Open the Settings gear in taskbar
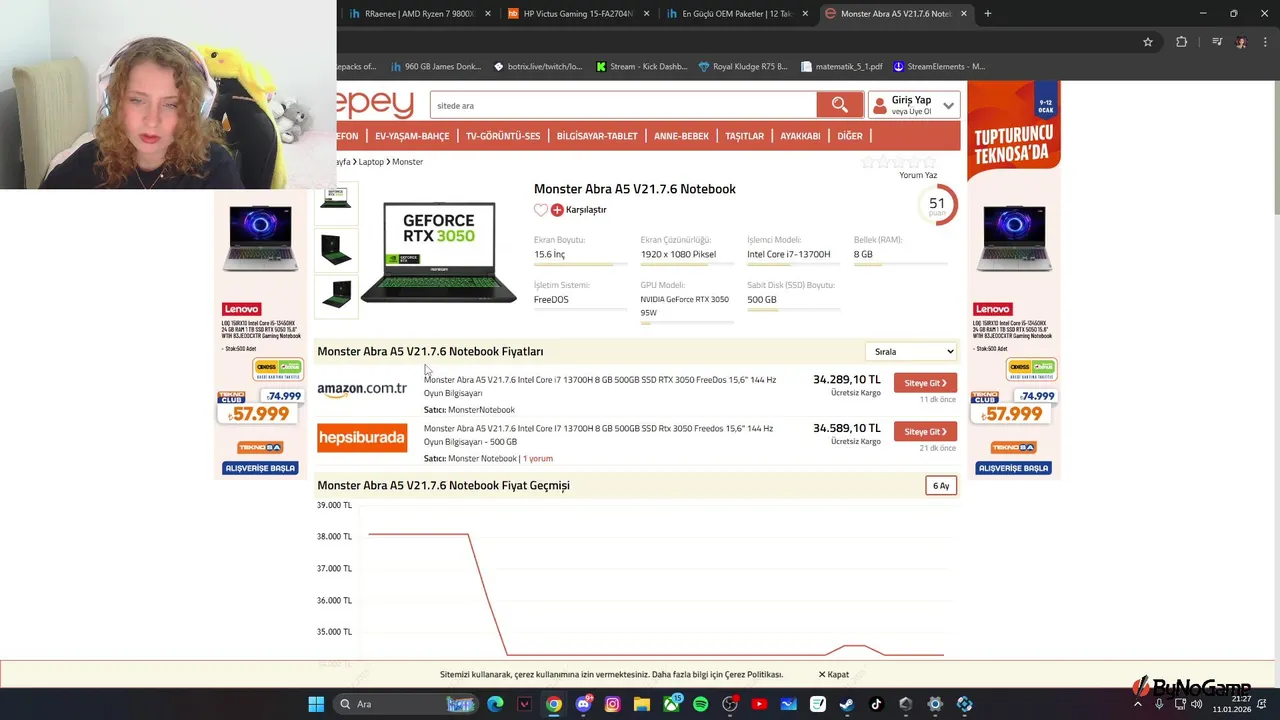 point(934,704)
